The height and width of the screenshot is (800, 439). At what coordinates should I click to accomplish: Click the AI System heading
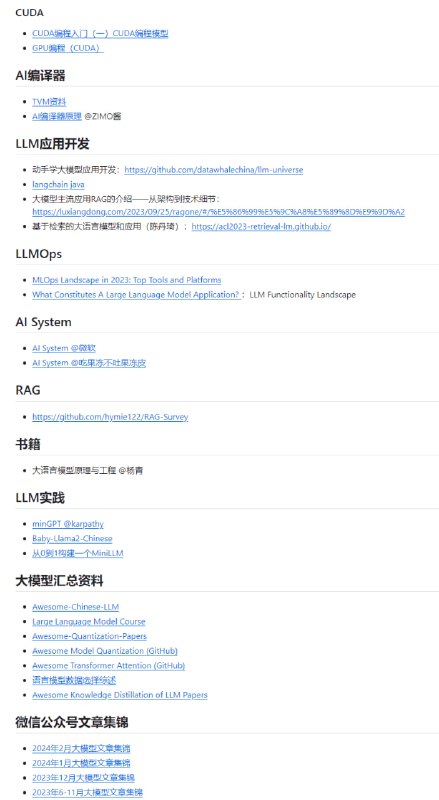tap(43, 322)
